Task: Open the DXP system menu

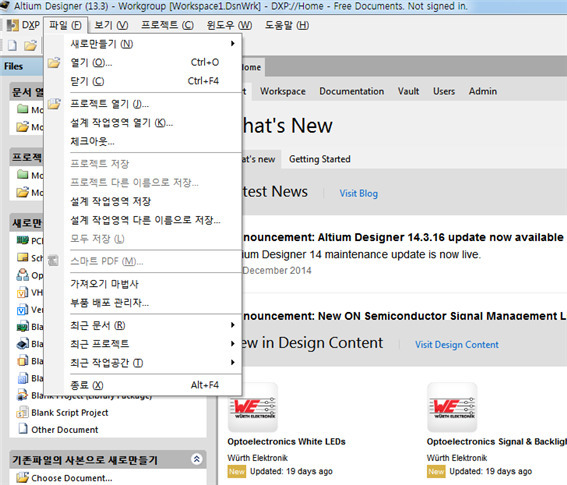Action: pos(23,25)
